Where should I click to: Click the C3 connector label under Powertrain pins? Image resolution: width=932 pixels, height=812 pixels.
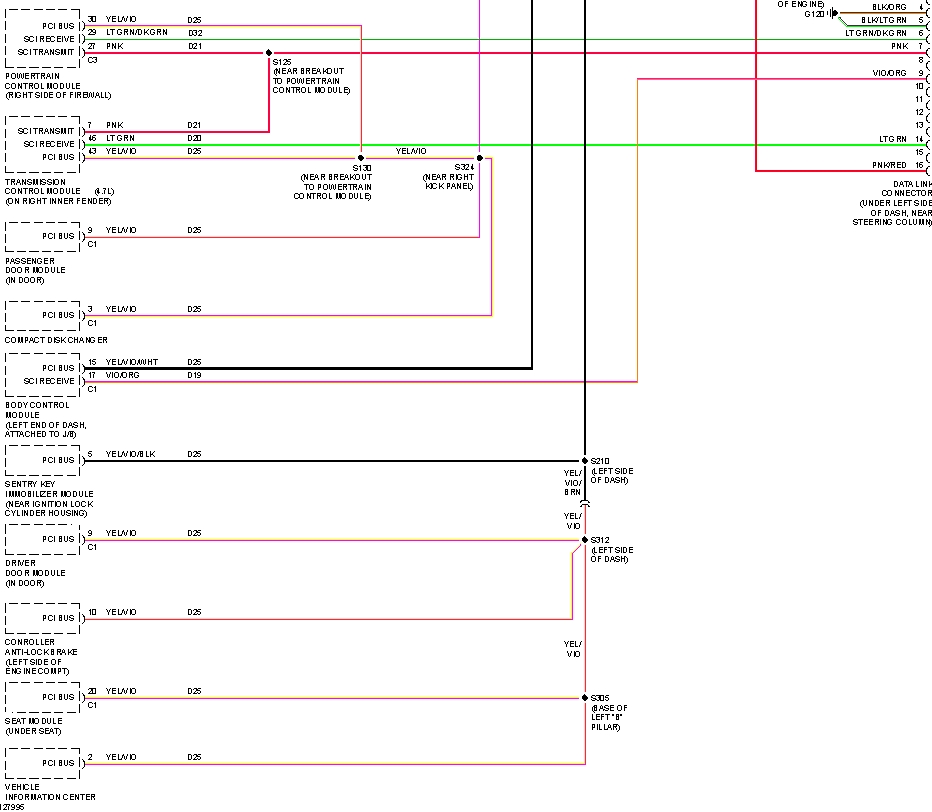point(92,60)
